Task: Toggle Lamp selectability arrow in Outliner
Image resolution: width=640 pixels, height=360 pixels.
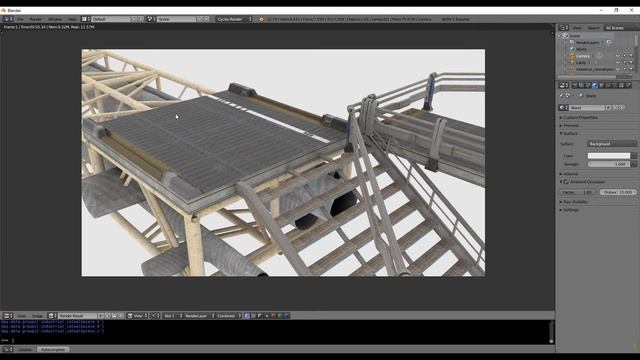Action: [x=624, y=62]
